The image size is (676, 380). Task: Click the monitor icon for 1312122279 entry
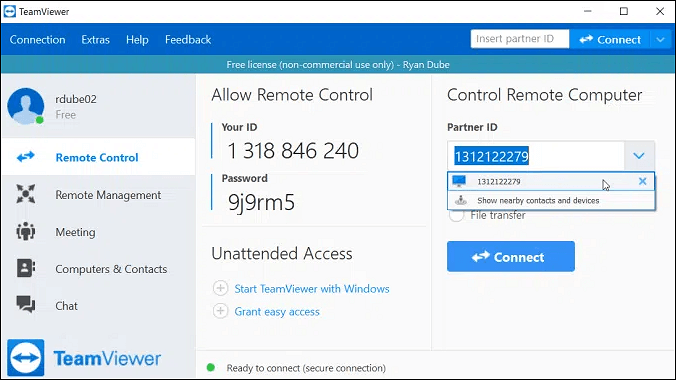(459, 181)
